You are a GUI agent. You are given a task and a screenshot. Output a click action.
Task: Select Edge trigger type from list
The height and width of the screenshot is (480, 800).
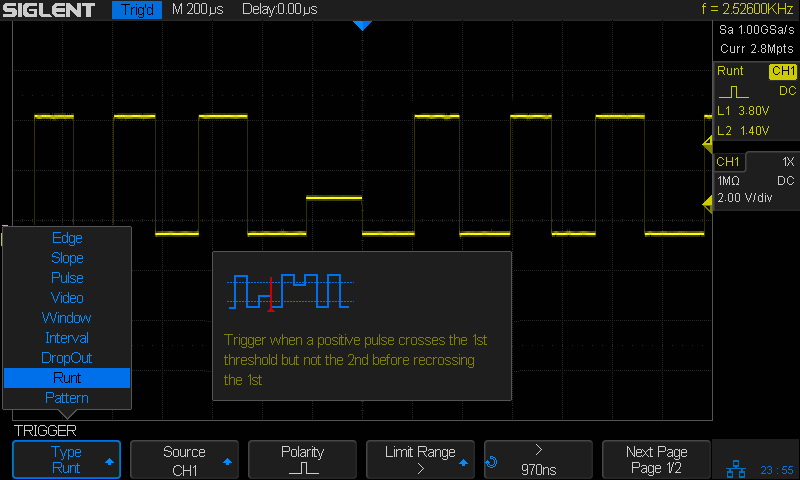point(67,238)
